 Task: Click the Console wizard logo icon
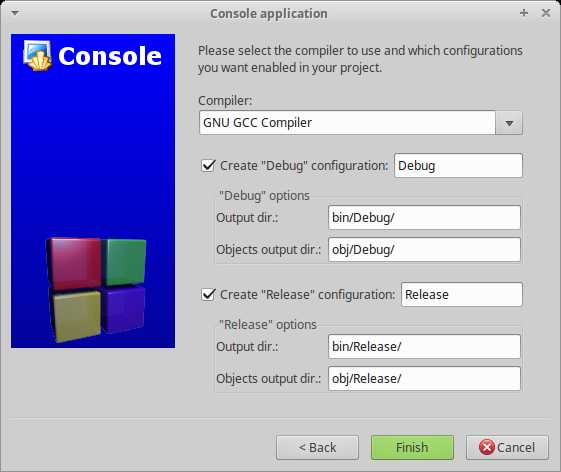pyautogui.click(x=38, y=55)
